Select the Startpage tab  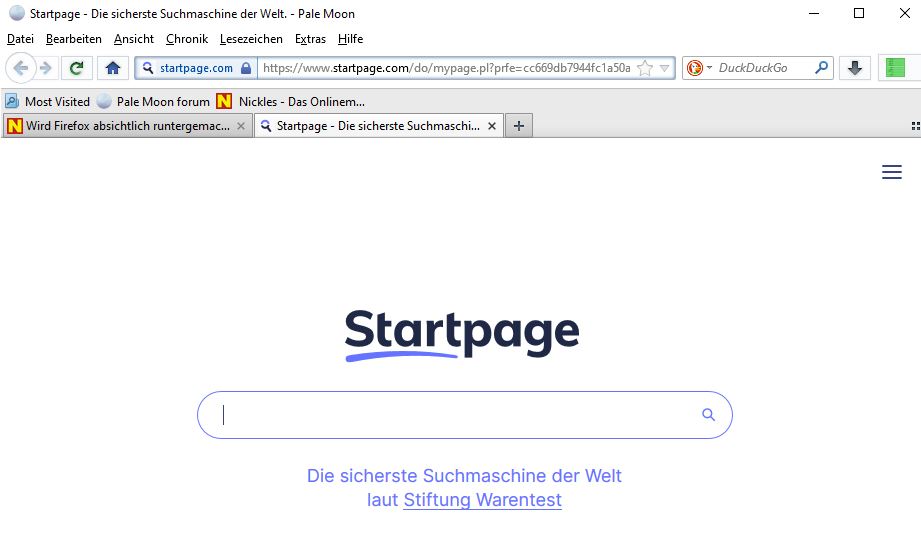click(379, 126)
